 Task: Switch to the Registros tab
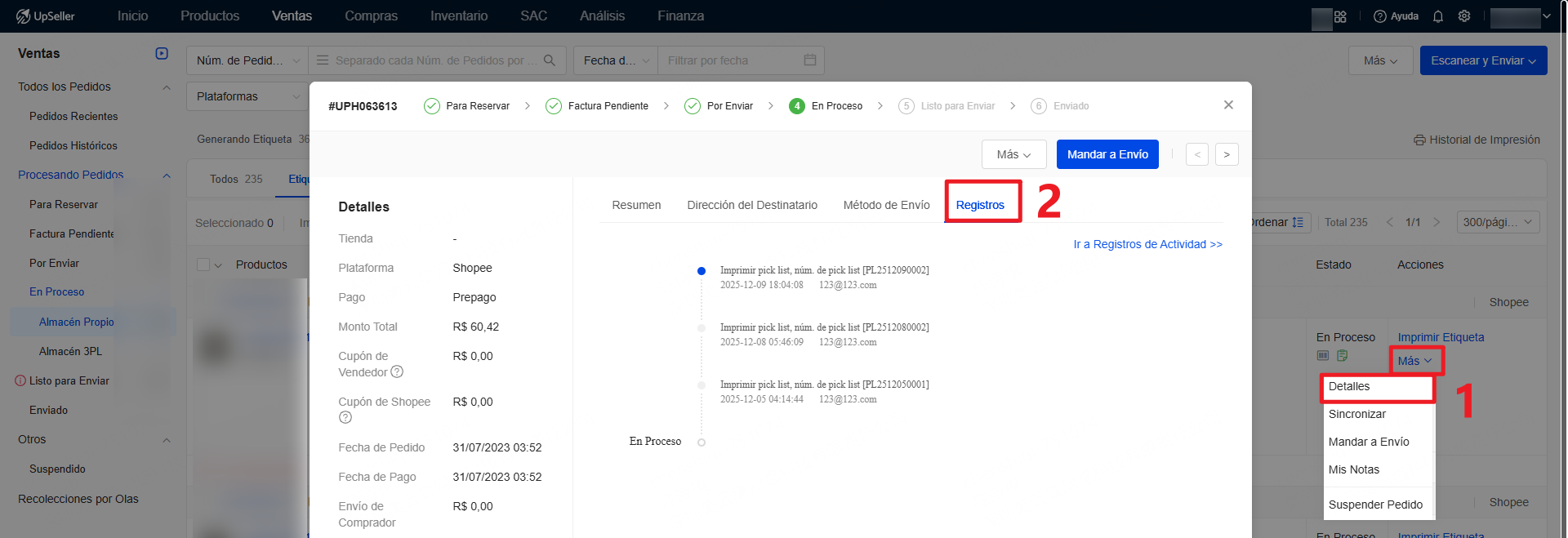coord(980,205)
